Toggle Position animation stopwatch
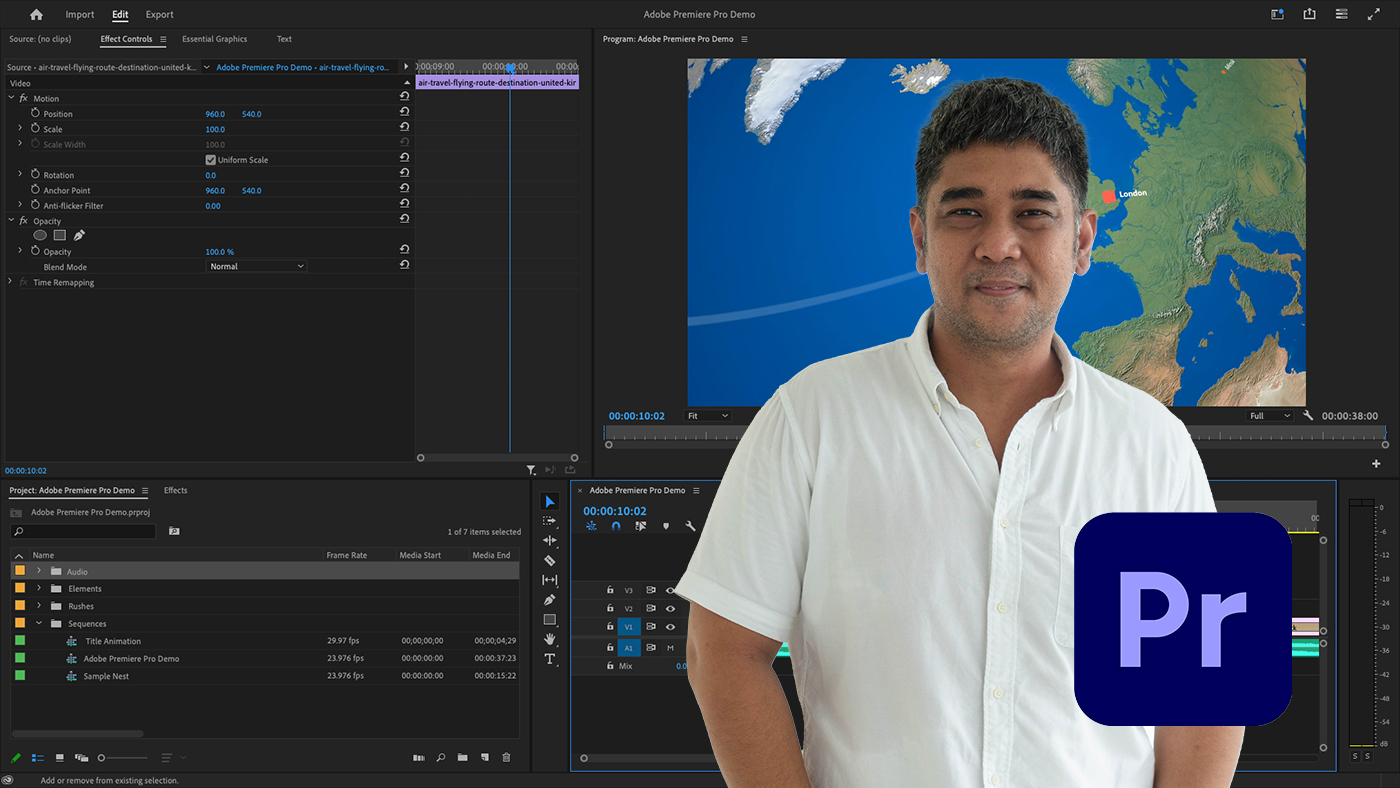1400x788 pixels. pyautogui.click(x=35, y=113)
